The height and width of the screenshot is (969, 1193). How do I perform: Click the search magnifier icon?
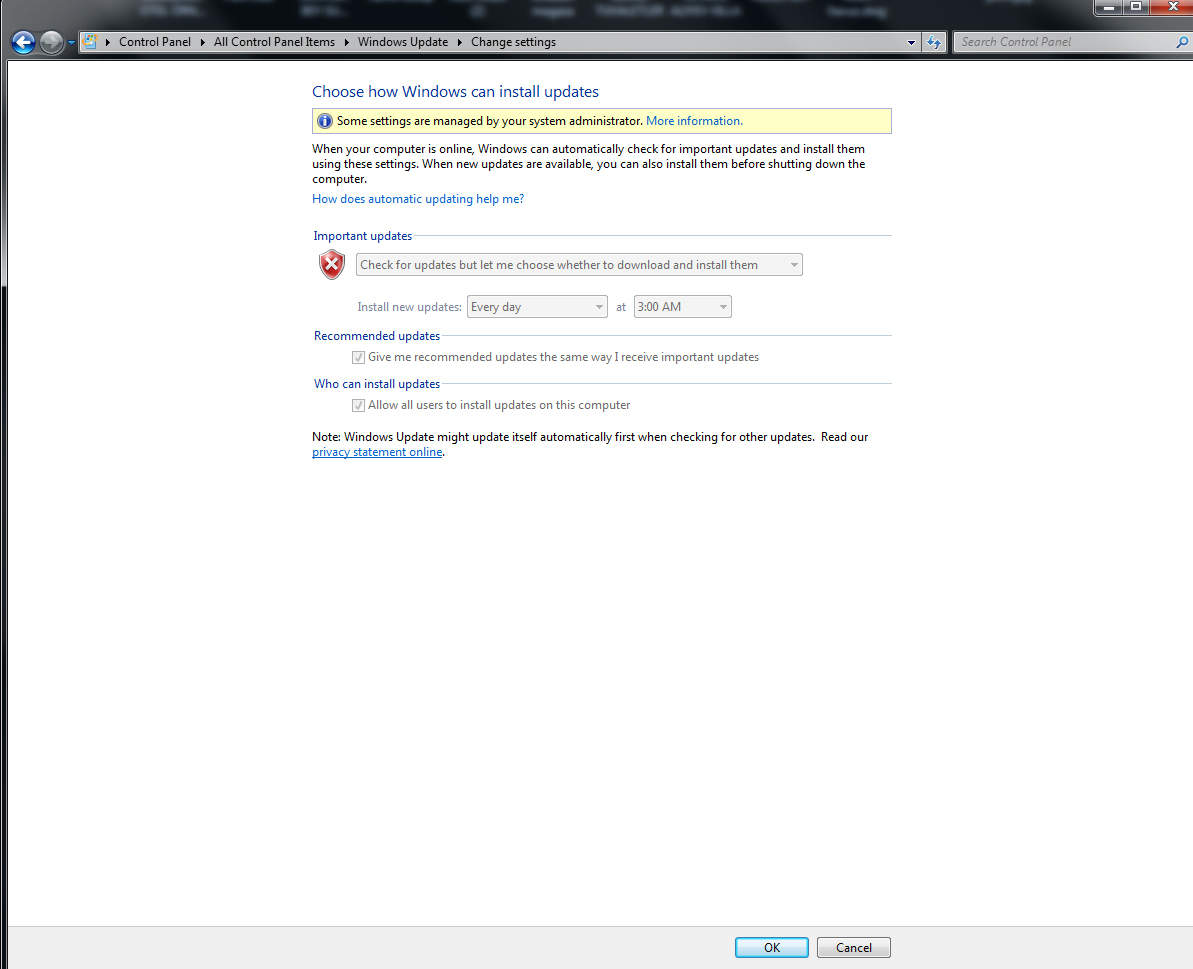(1182, 43)
